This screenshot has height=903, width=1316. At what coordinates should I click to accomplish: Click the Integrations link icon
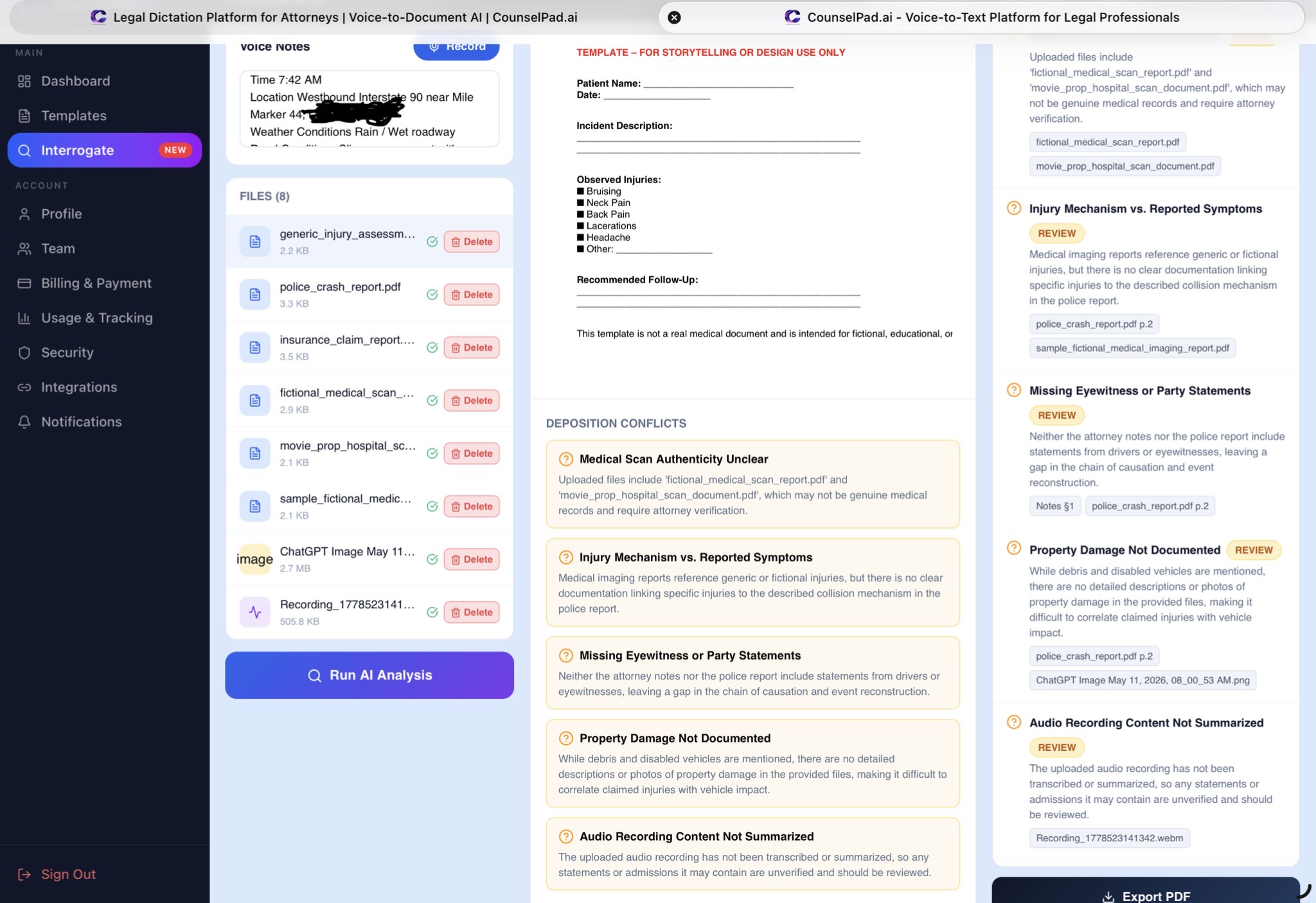pyautogui.click(x=24, y=387)
